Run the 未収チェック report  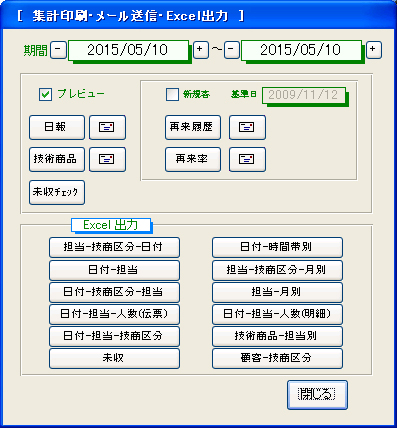(57, 192)
